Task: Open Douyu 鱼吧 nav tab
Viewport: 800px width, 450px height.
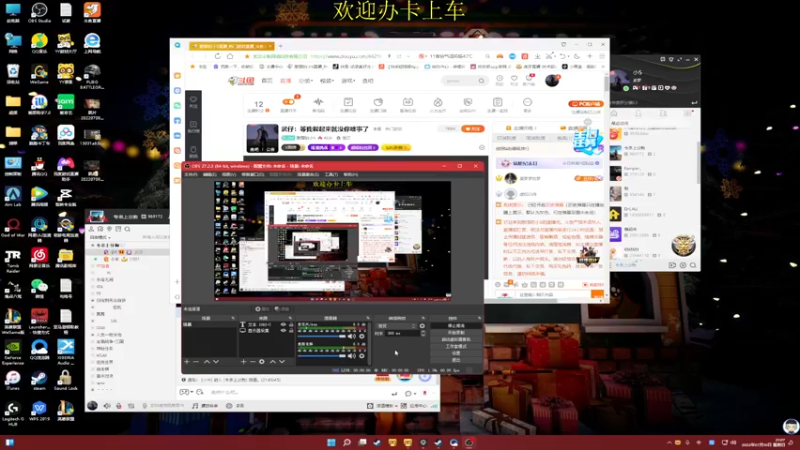Action: pos(367,81)
